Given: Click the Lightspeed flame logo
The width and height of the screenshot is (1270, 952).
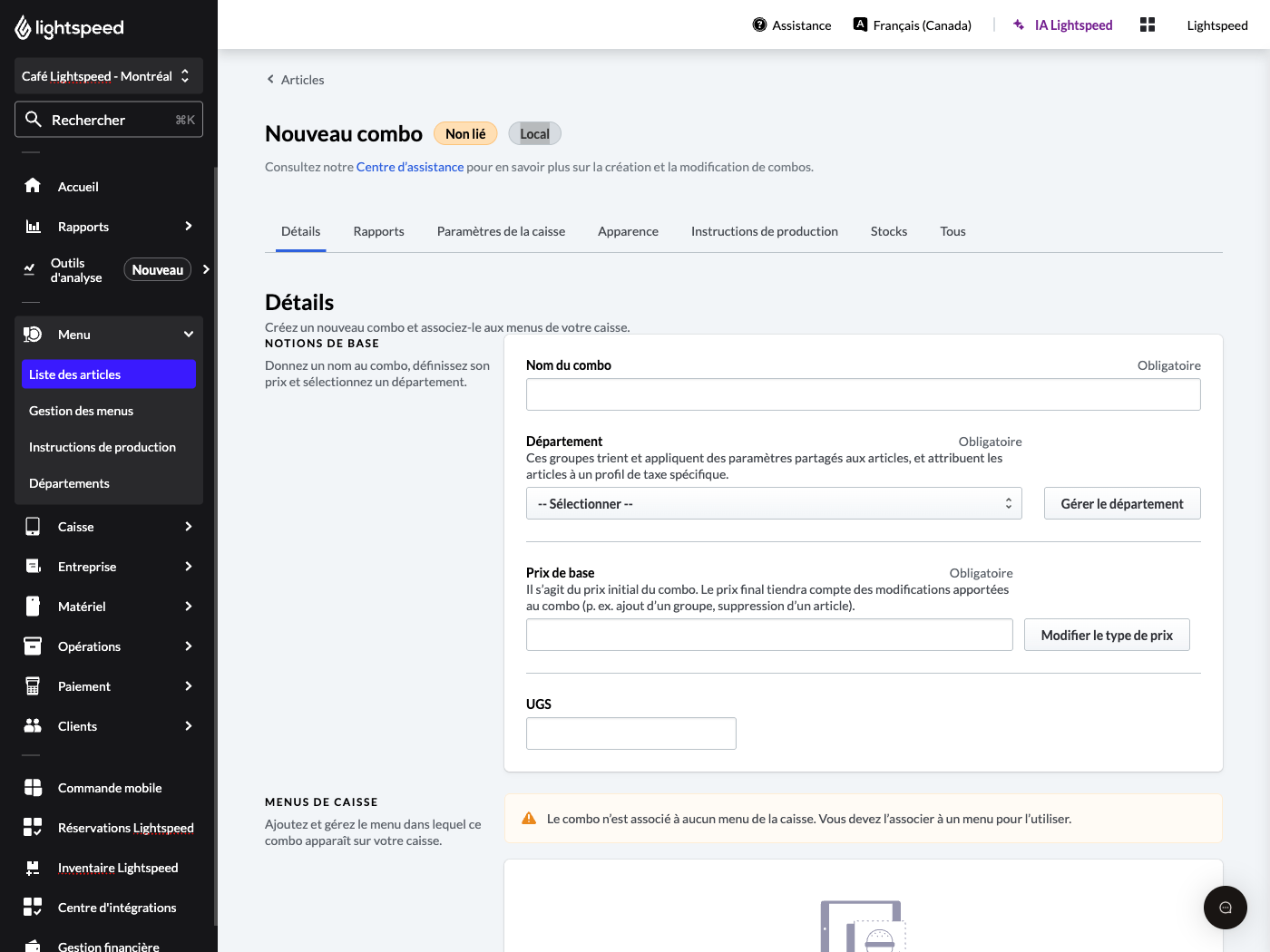Looking at the screenshot, I should pos(23,28).
